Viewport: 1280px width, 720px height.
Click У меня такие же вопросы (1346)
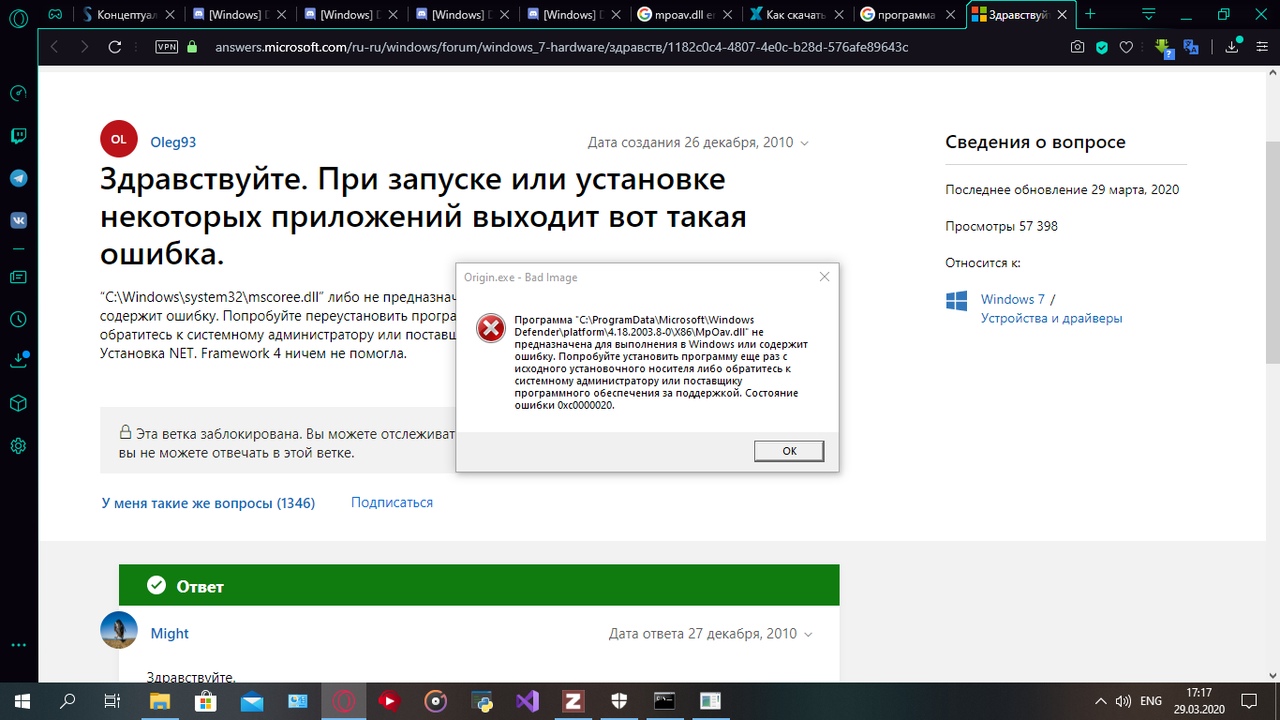[208, 503]
